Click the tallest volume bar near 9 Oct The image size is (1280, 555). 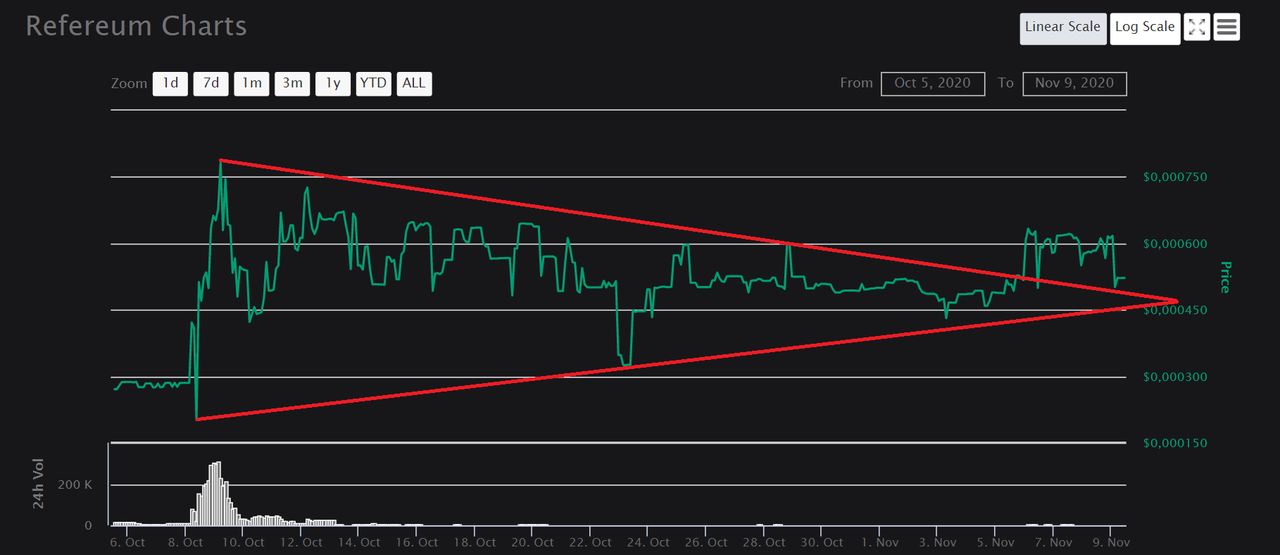(217, 494)
